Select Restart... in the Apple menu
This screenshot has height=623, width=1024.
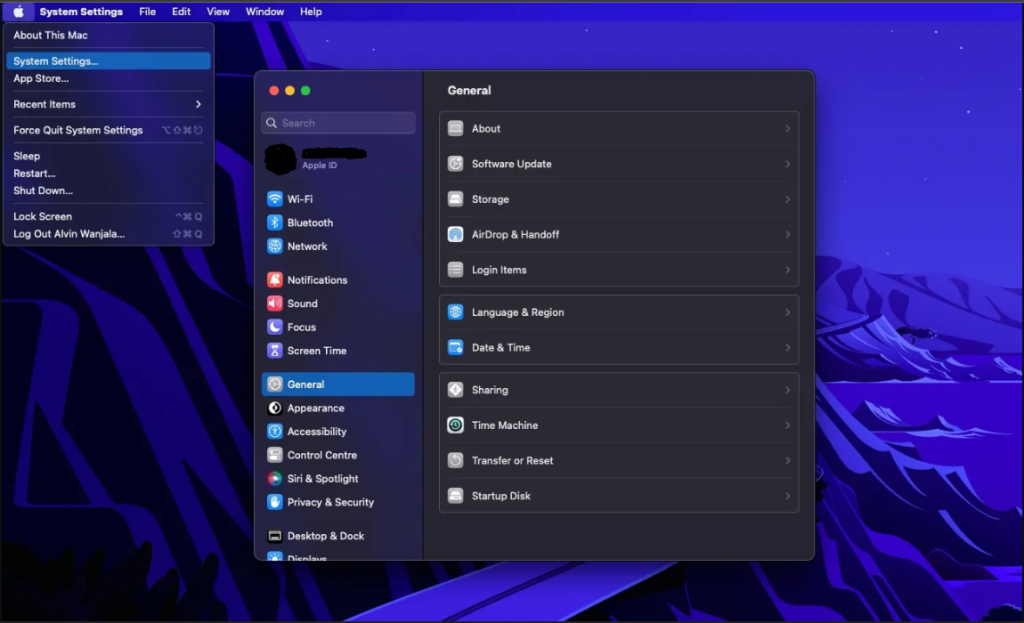click(34, 173)
